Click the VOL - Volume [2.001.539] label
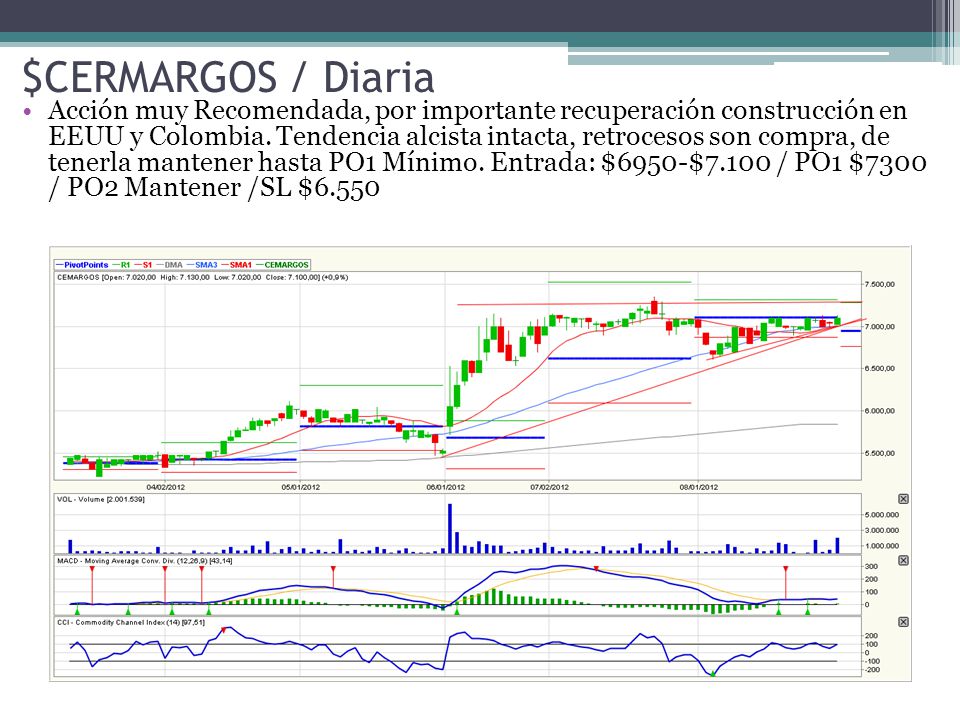Screen dimensions: 960x720 (x=101, y=500)
